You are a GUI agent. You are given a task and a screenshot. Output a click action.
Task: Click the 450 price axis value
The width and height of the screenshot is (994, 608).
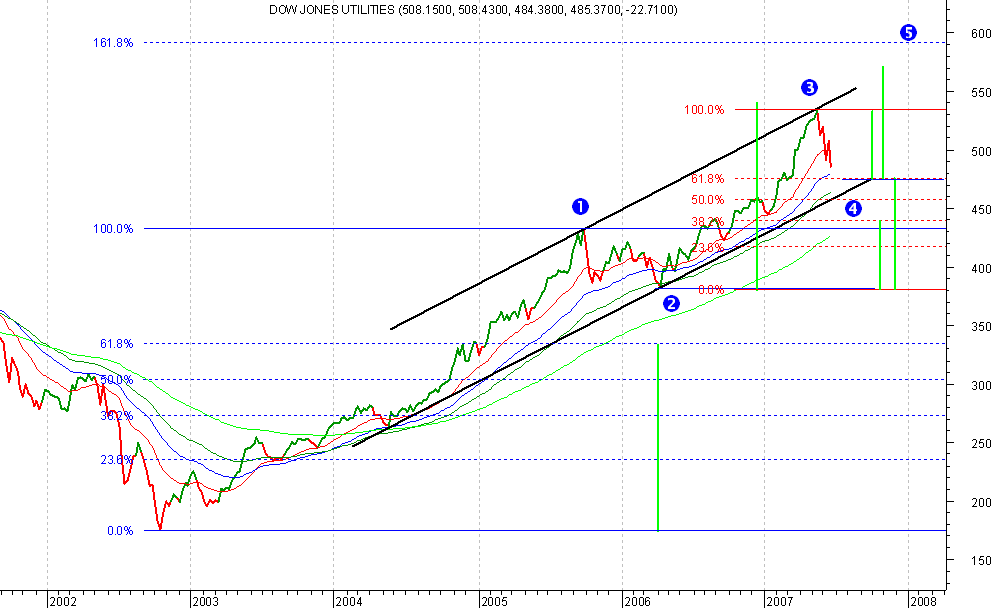point(981,209)
